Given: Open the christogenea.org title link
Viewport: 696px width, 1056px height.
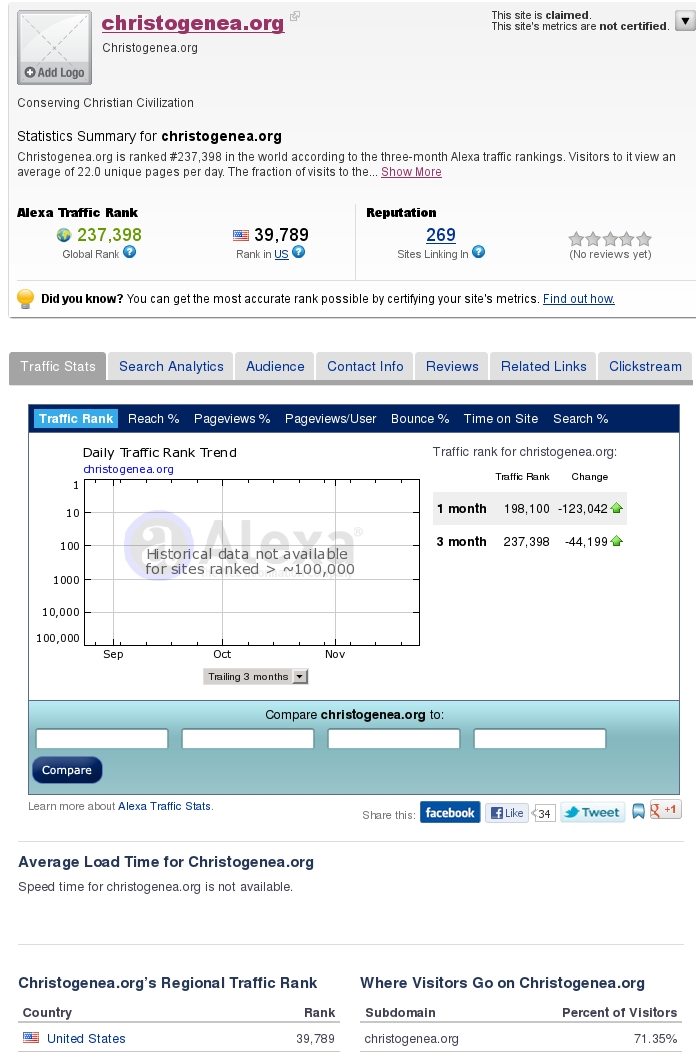Looking at the screenshot, I should coord(193,23).
